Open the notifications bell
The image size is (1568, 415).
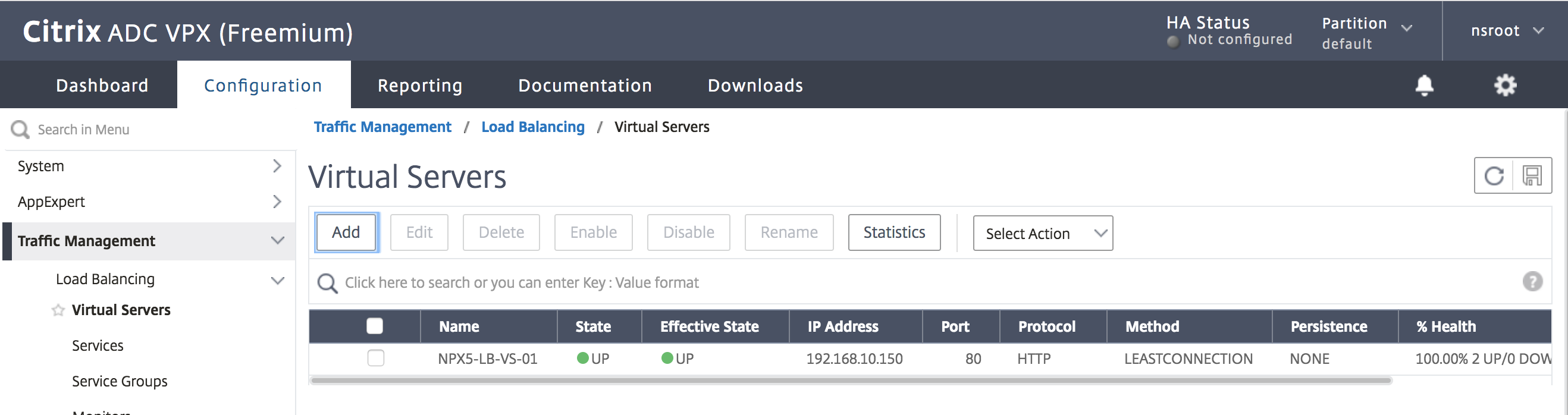coord(1423,85)
